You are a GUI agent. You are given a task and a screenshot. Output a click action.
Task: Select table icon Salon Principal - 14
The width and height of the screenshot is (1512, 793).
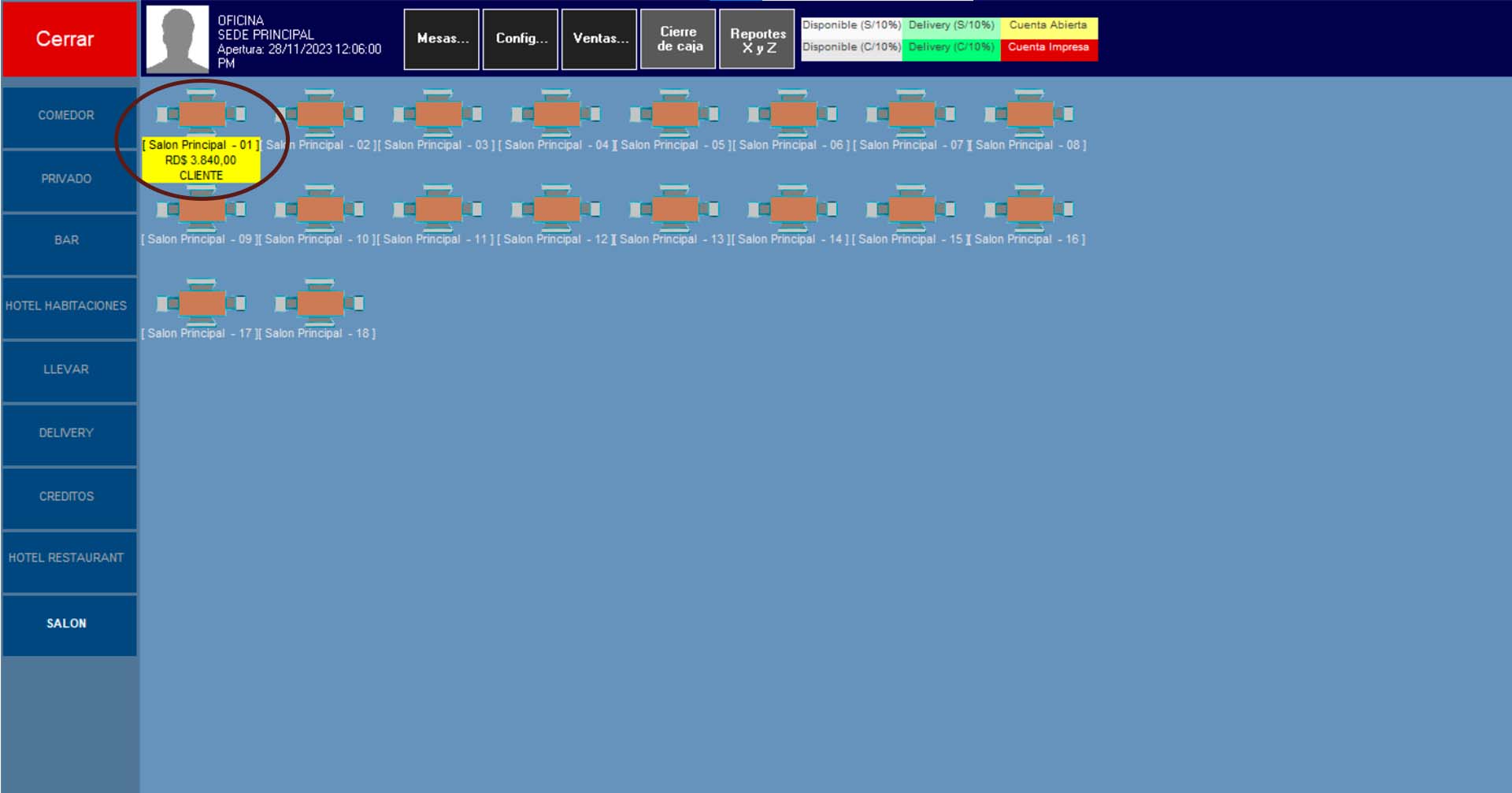click(792, 209)
